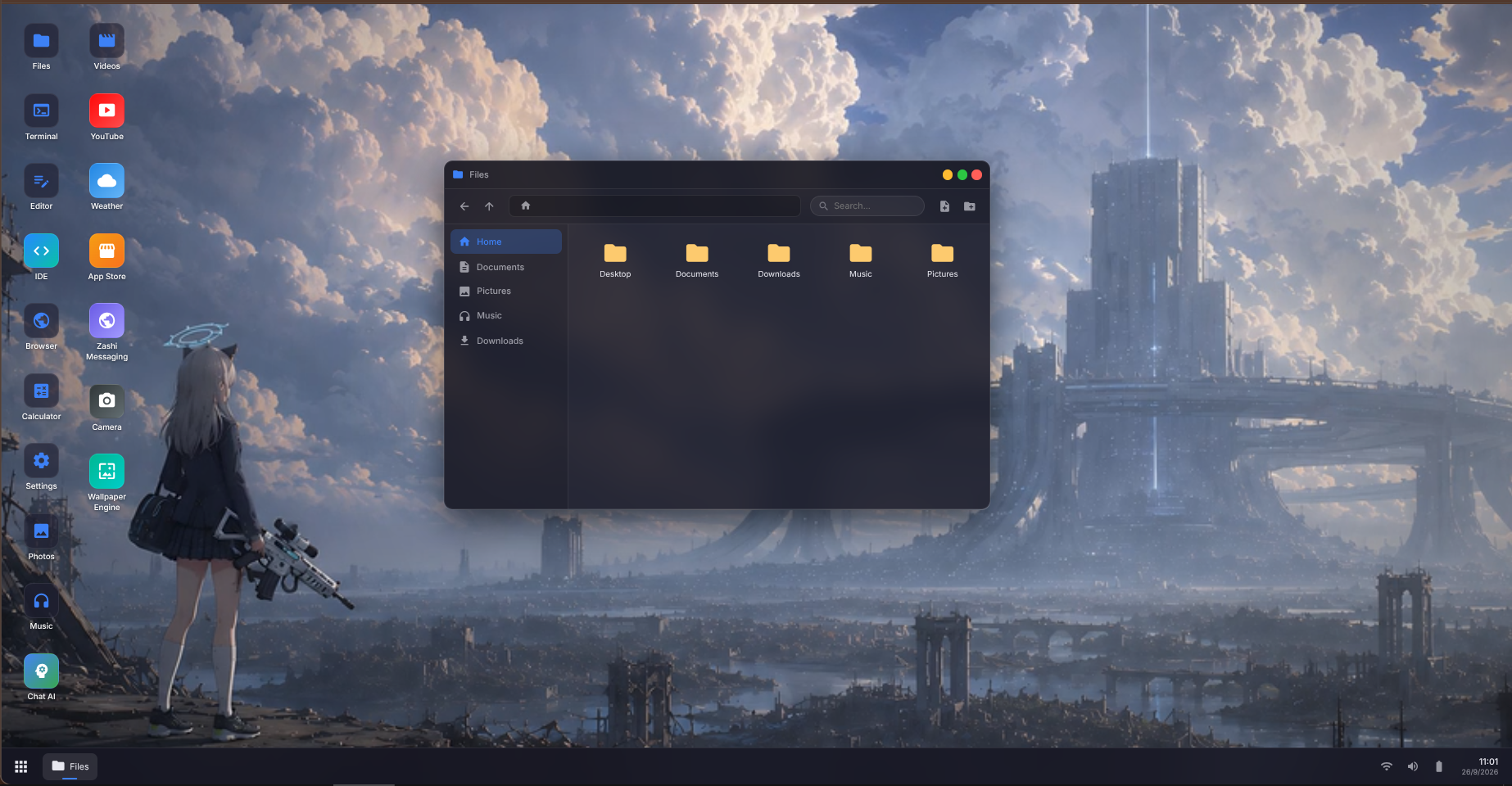Create a new folder in Files toolbar
This screenshot has width=1512, height=786.
970,206
